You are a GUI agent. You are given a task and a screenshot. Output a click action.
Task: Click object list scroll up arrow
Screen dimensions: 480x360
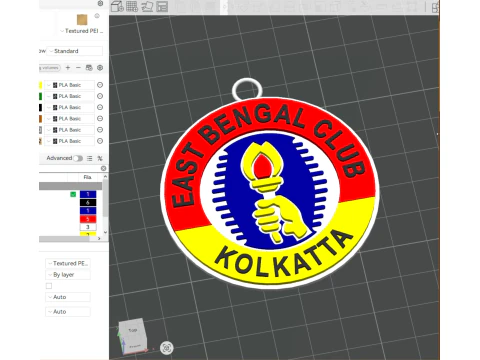(x=105, y=177)
